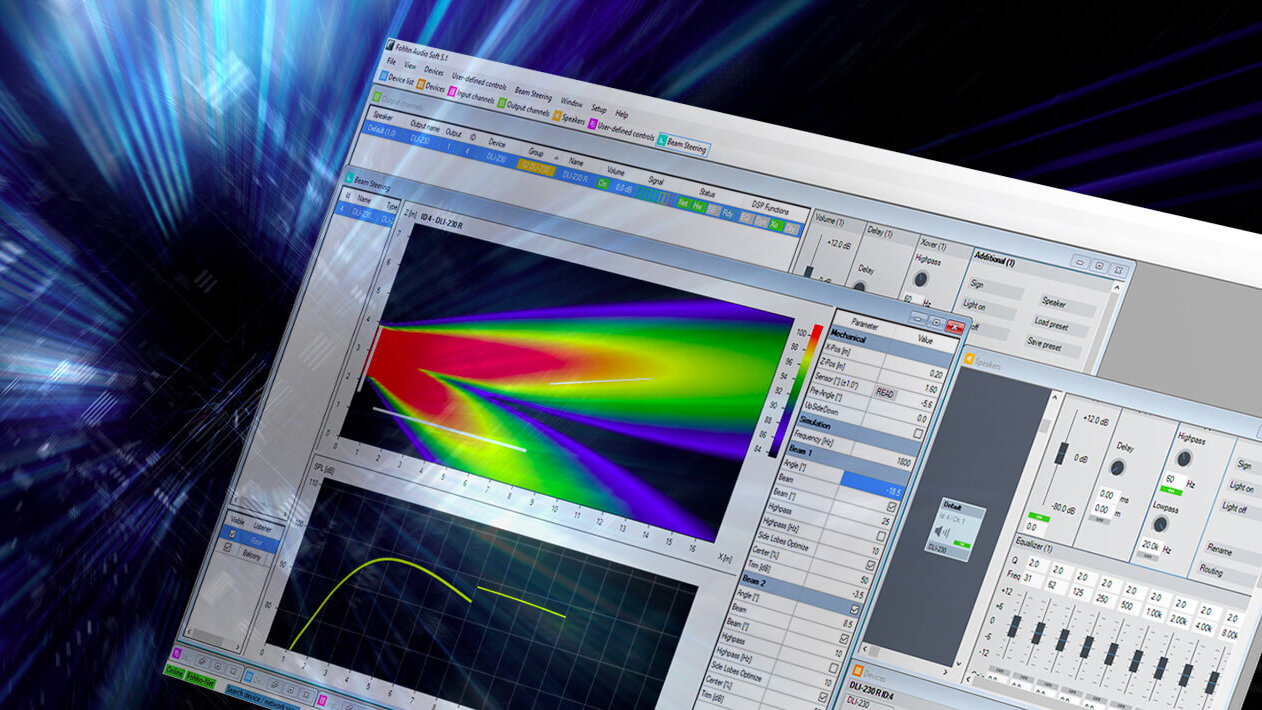Click the delay ms input field showing 0.00

click(x=1106, y=495)
